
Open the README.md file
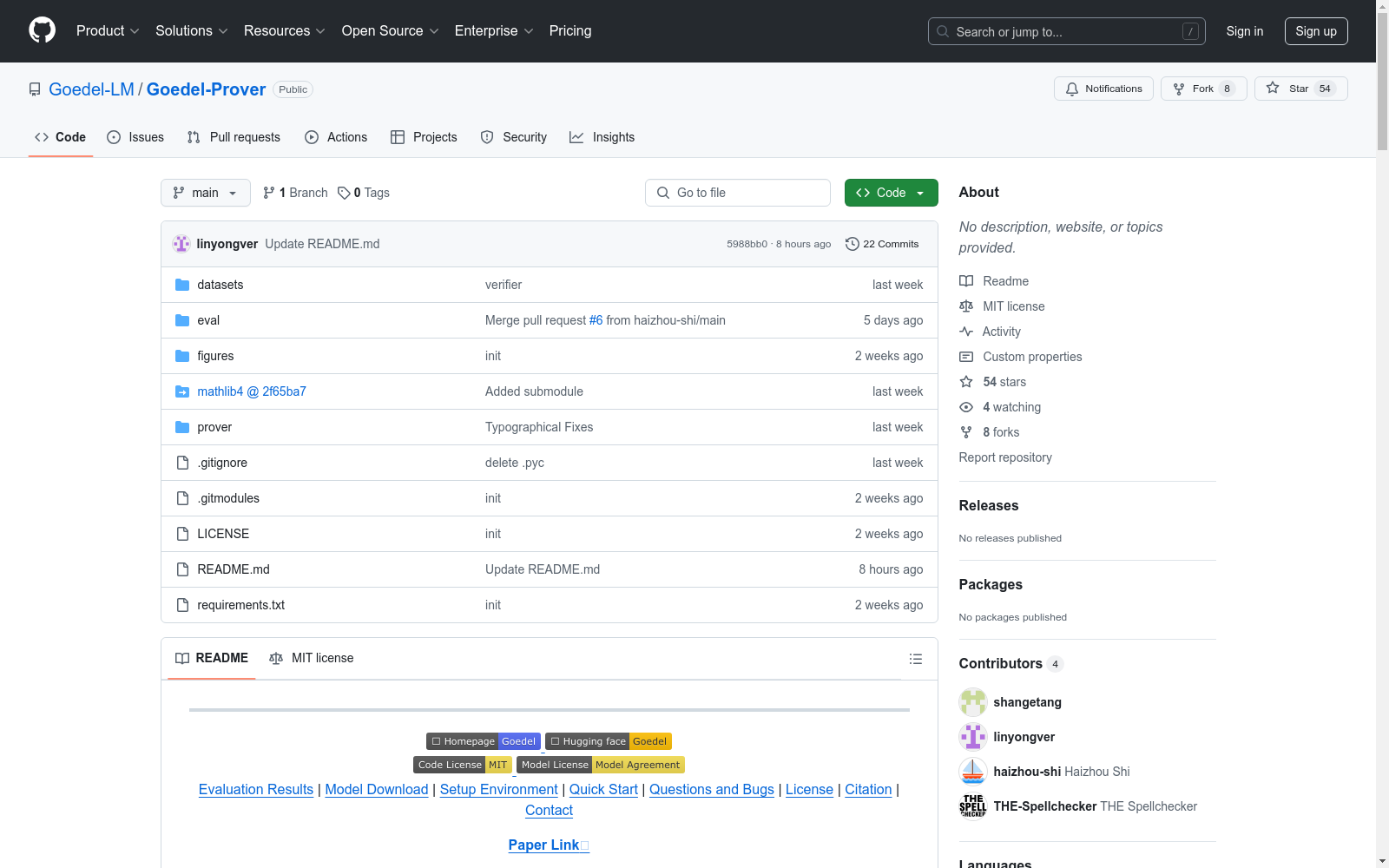coord(234,569)
